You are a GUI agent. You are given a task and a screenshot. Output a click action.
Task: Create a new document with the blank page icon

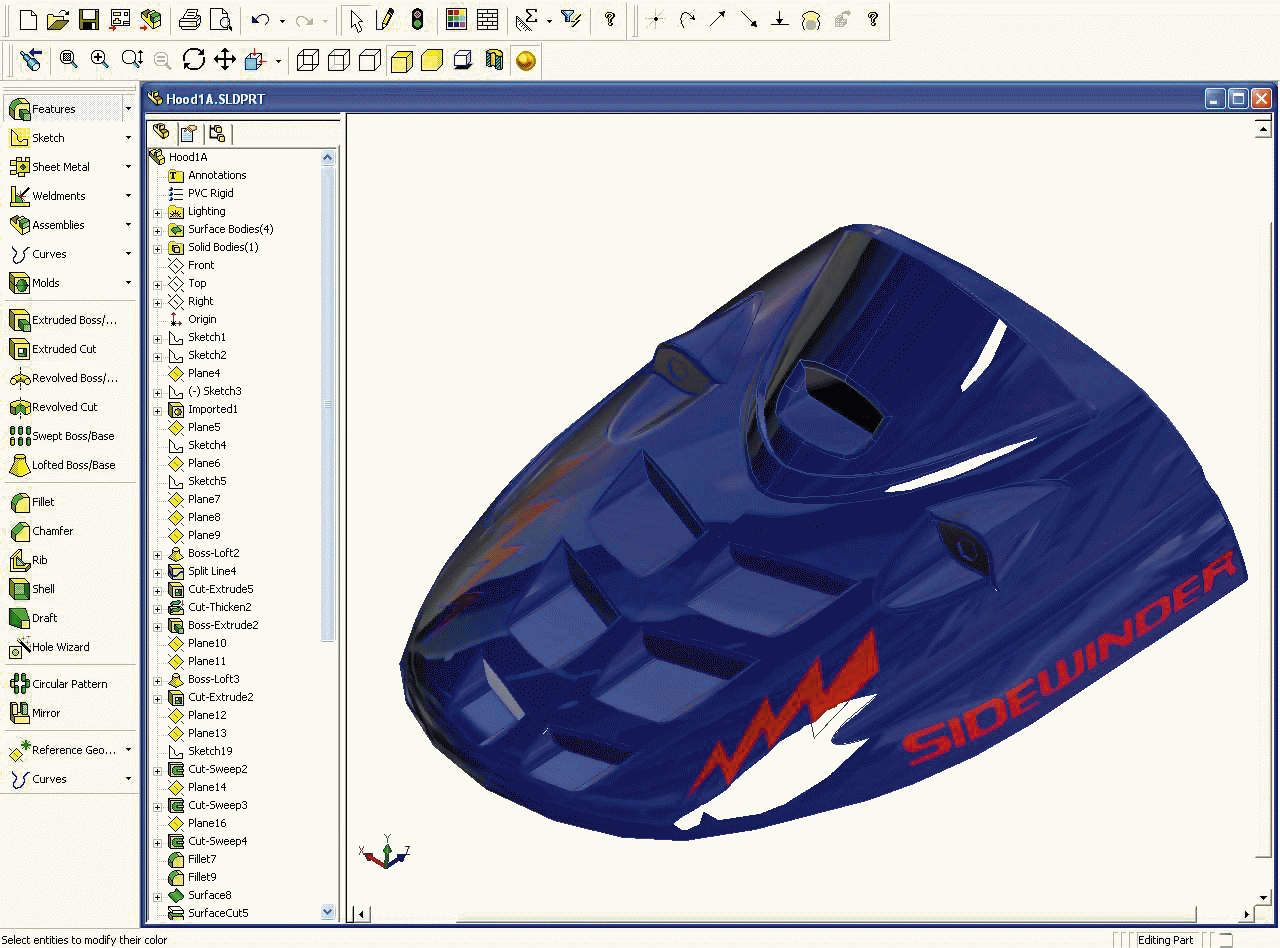tap(28, 19)
